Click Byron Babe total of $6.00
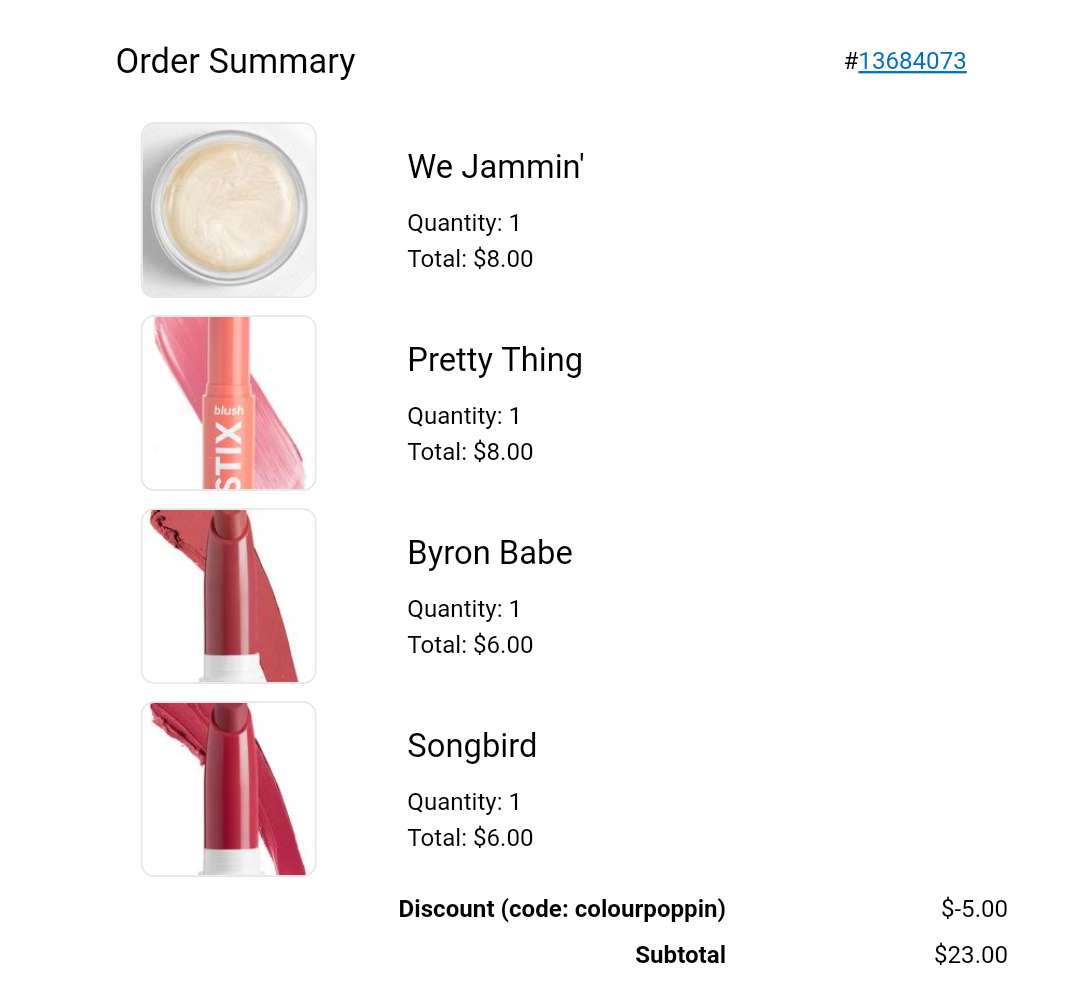1080x982 pixels. tap(470, 645)
